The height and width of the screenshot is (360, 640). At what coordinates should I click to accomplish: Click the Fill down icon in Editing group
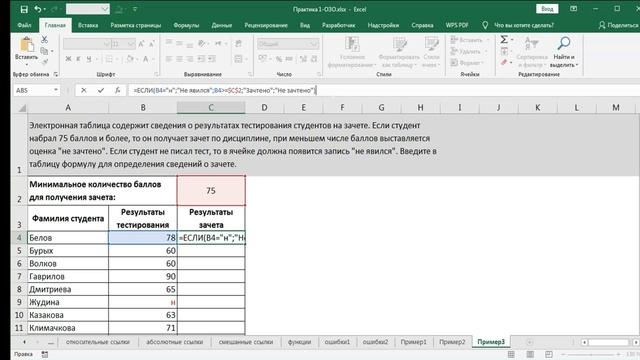click(504, 51)
